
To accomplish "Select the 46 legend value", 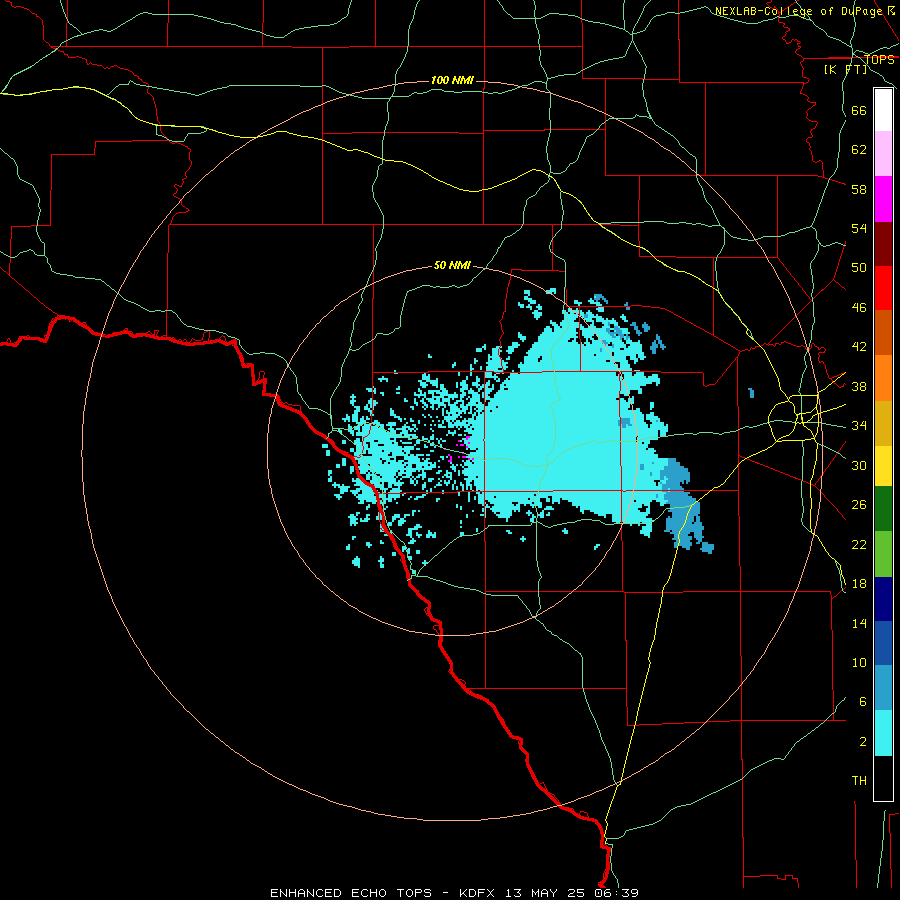I will click(x=859, y=308).
